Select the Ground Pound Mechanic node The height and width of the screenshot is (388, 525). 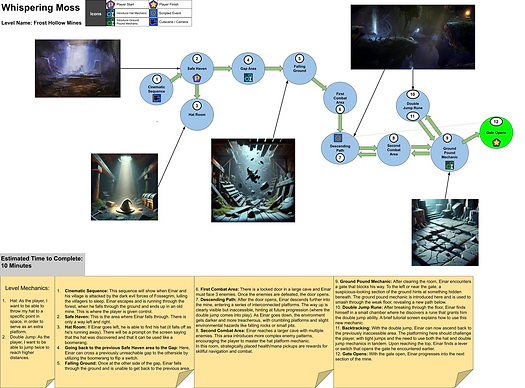(x=449, y=152)
